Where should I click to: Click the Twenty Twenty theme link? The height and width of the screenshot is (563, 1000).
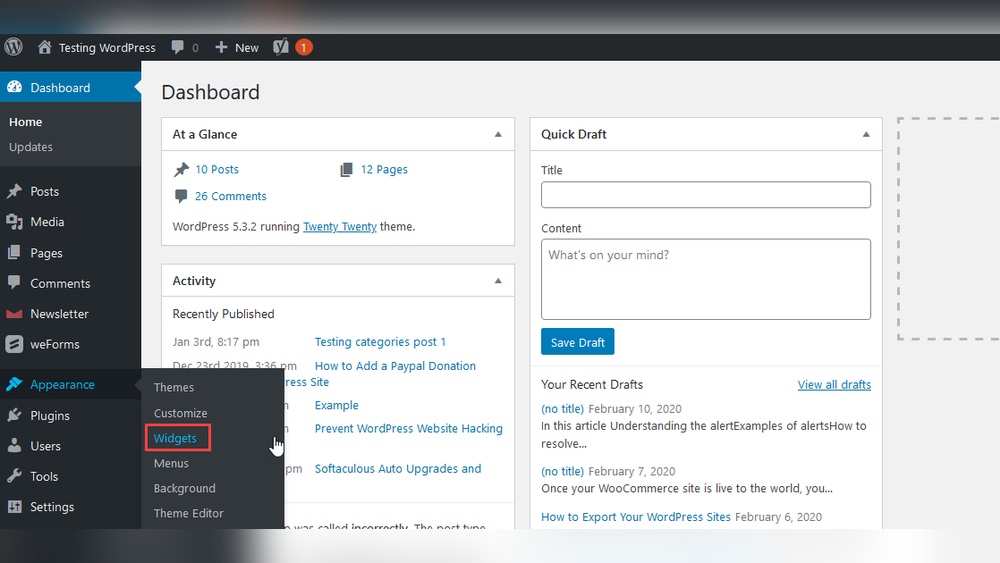click(340, 226)
